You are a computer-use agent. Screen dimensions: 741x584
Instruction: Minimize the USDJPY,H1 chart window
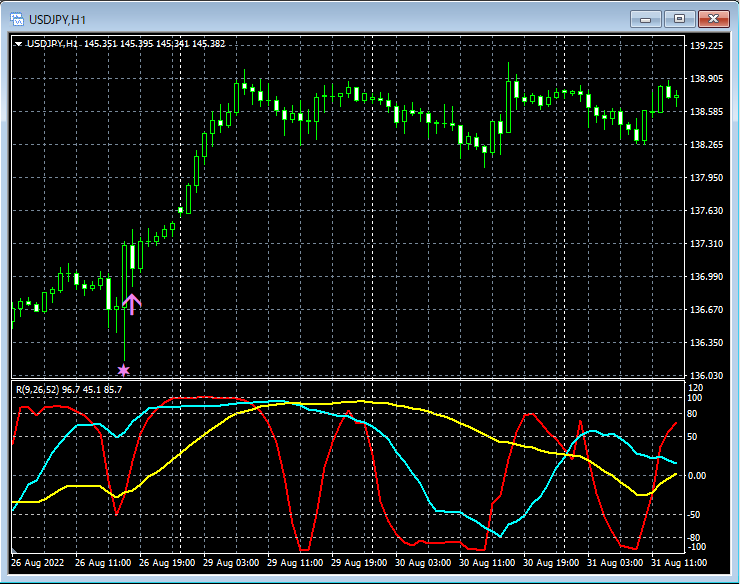[x=647, y=19]
